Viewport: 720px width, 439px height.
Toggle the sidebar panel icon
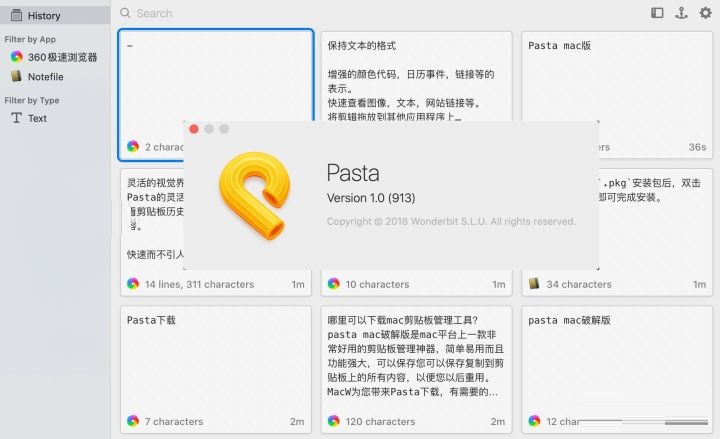(x=657, y=13)
